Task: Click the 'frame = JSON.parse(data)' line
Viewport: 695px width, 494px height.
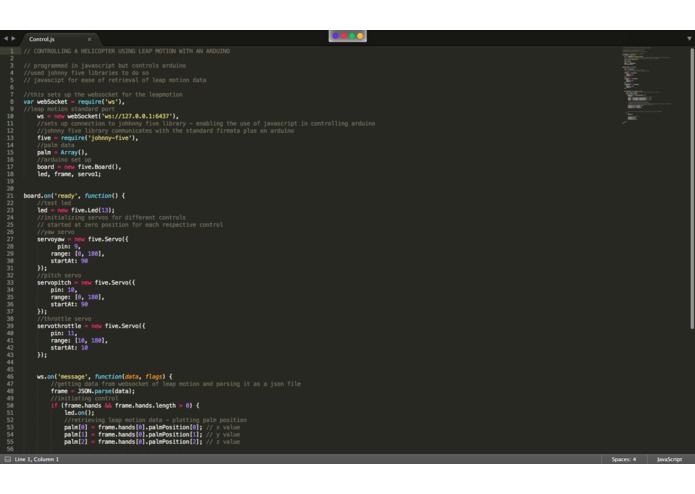Action: [93, 391]
